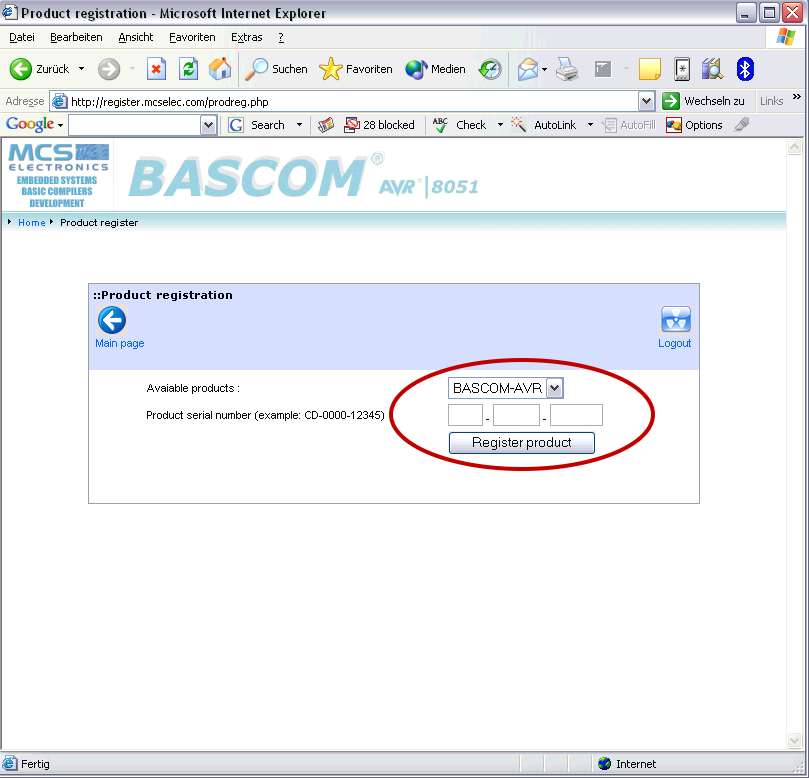The width and height of the screenshot is (809, 778).
Task: Click the MCS Electronics logo
Action: coord(58,175)
